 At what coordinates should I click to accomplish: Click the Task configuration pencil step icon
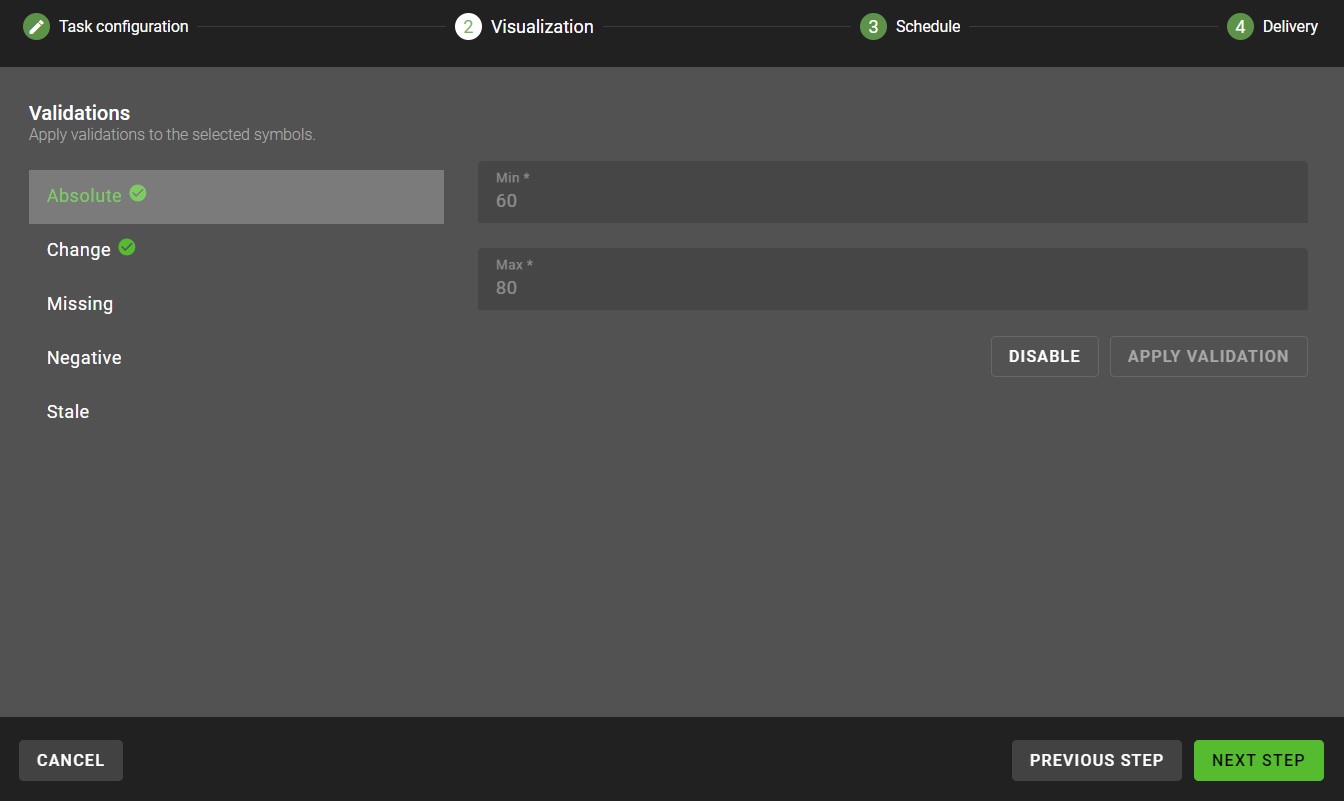(x=36, y=27)
